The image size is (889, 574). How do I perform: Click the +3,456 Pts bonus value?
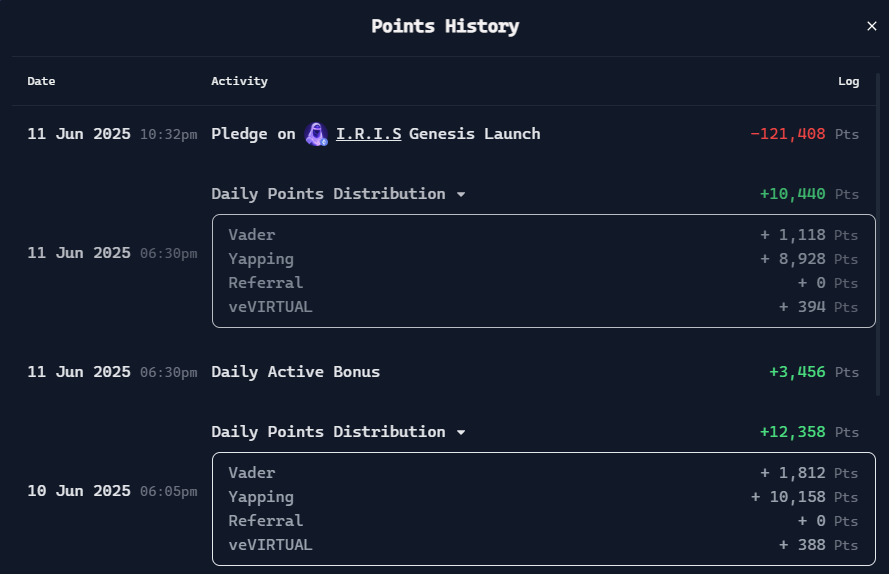coord(814,372)
